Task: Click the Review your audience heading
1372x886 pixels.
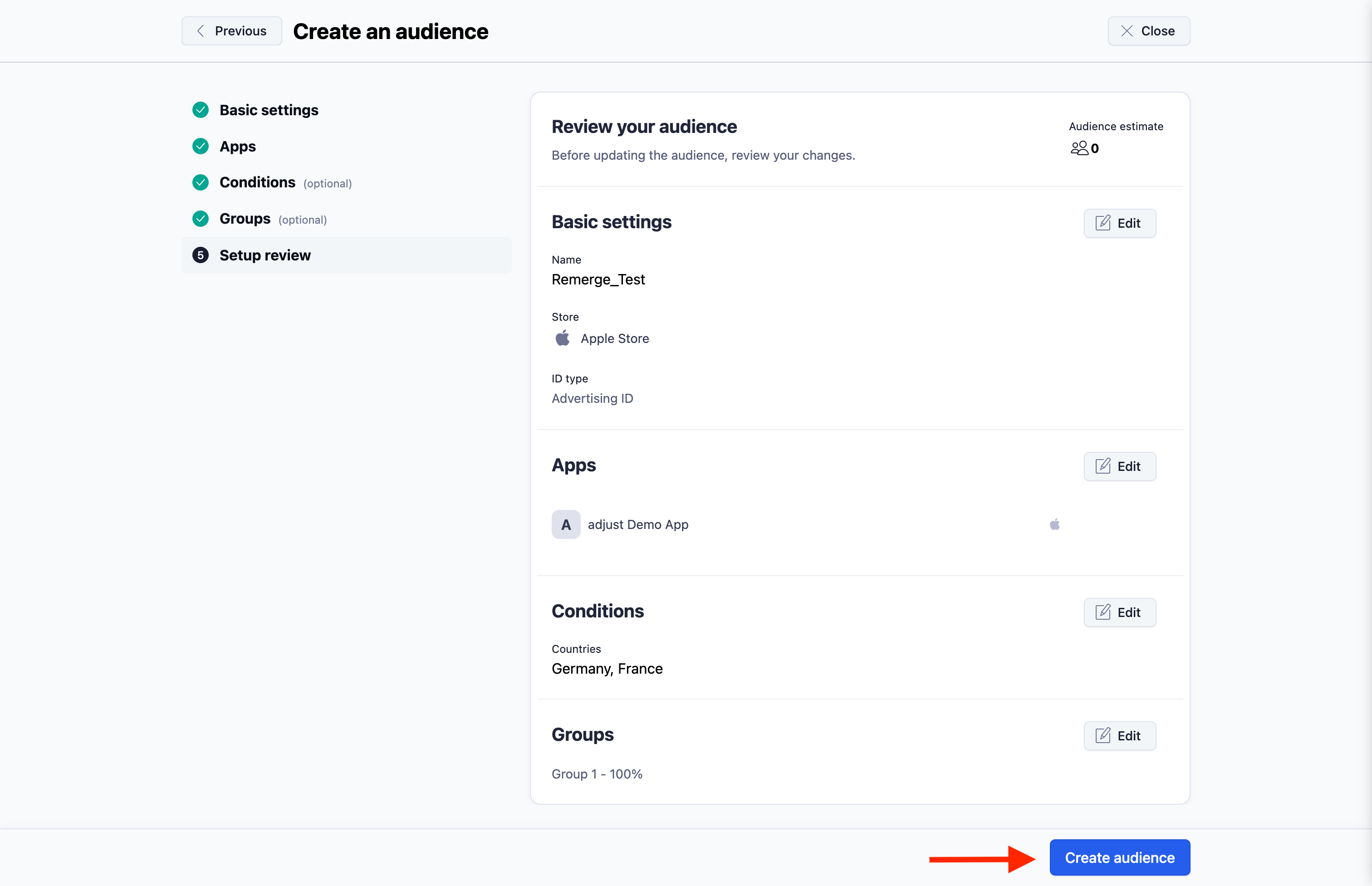Action: pos(644,127)
